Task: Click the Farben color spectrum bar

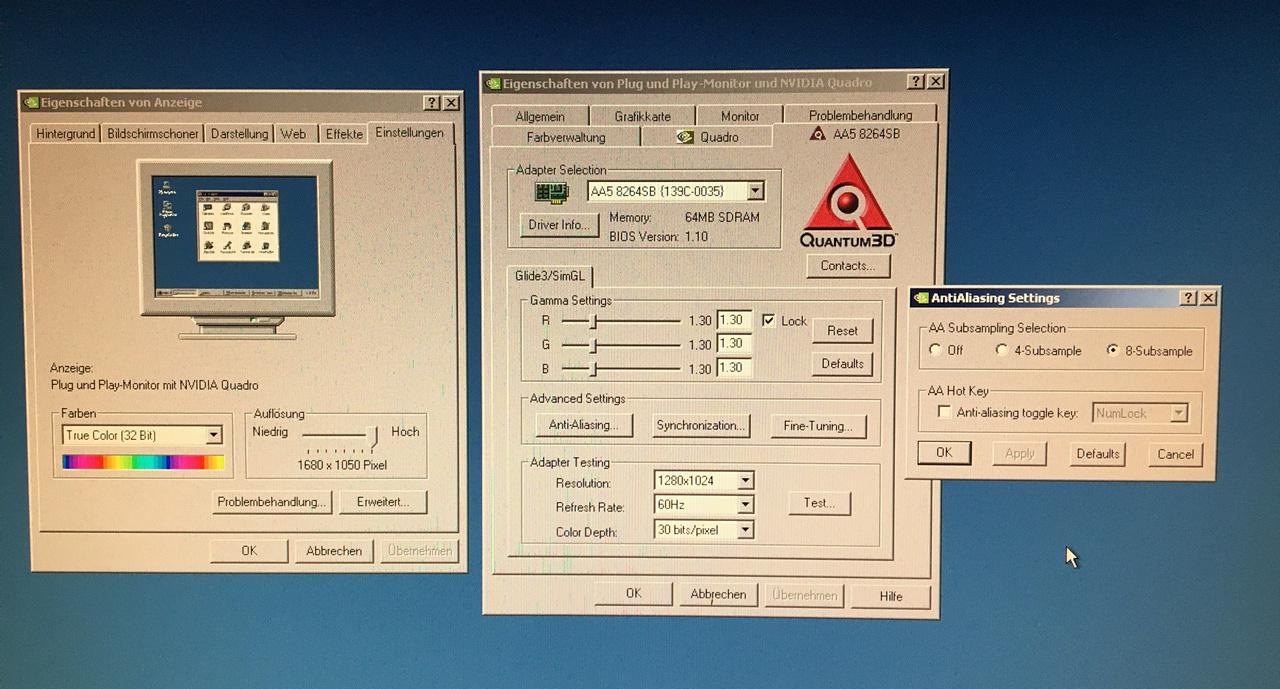Action: pos(143,462)
